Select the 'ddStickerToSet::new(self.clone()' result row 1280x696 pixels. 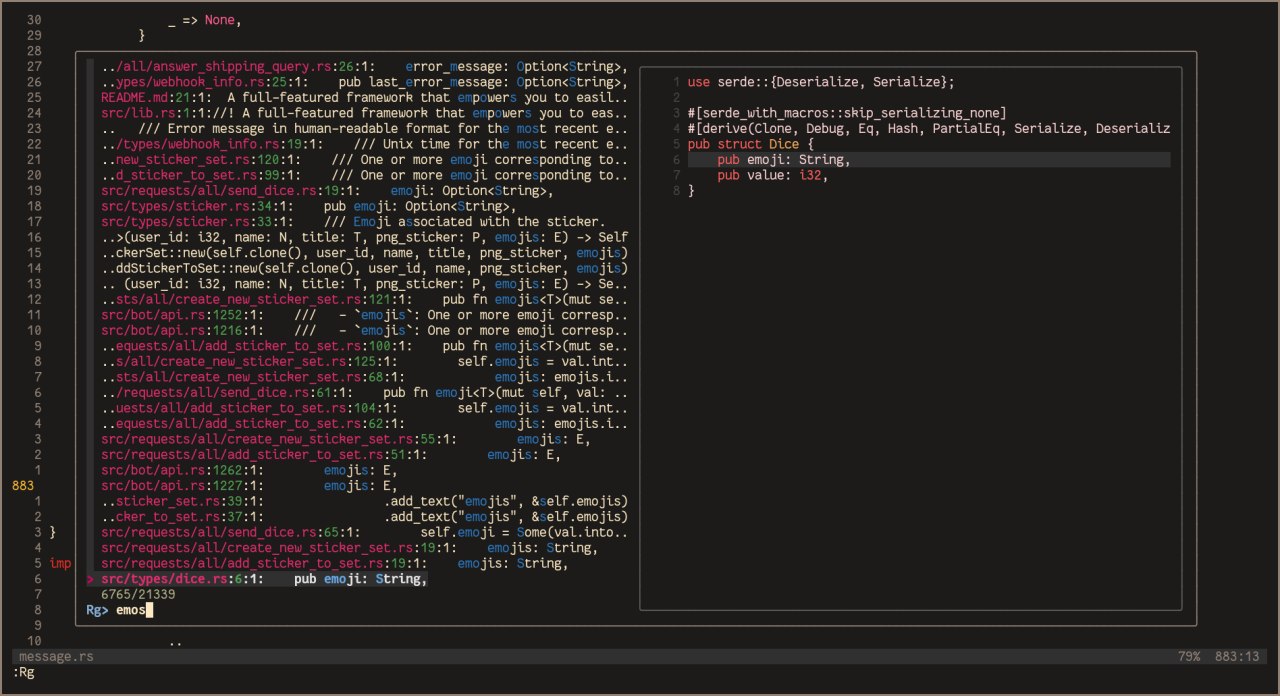tap(365, 268)
